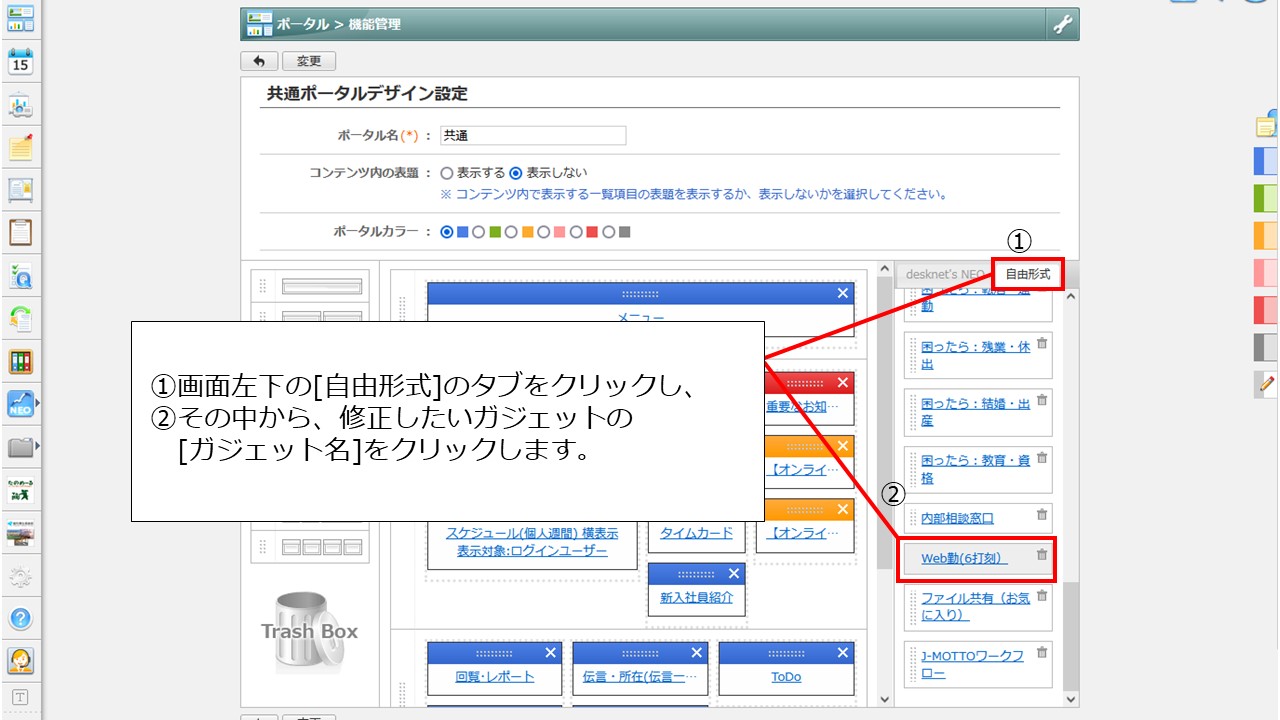This screenshot has width=1280, height=720.
Task: Select the 表示しない radio button
Action: (516, 173)
